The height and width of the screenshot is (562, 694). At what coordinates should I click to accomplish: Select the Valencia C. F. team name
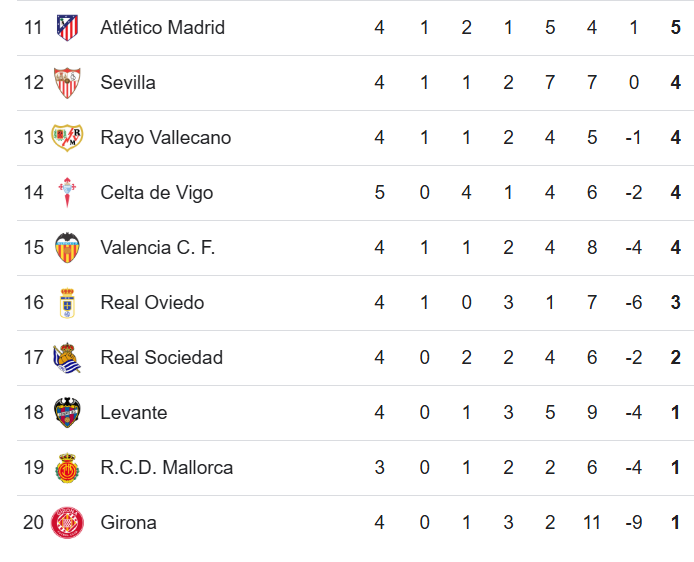(x=157, y=247)
